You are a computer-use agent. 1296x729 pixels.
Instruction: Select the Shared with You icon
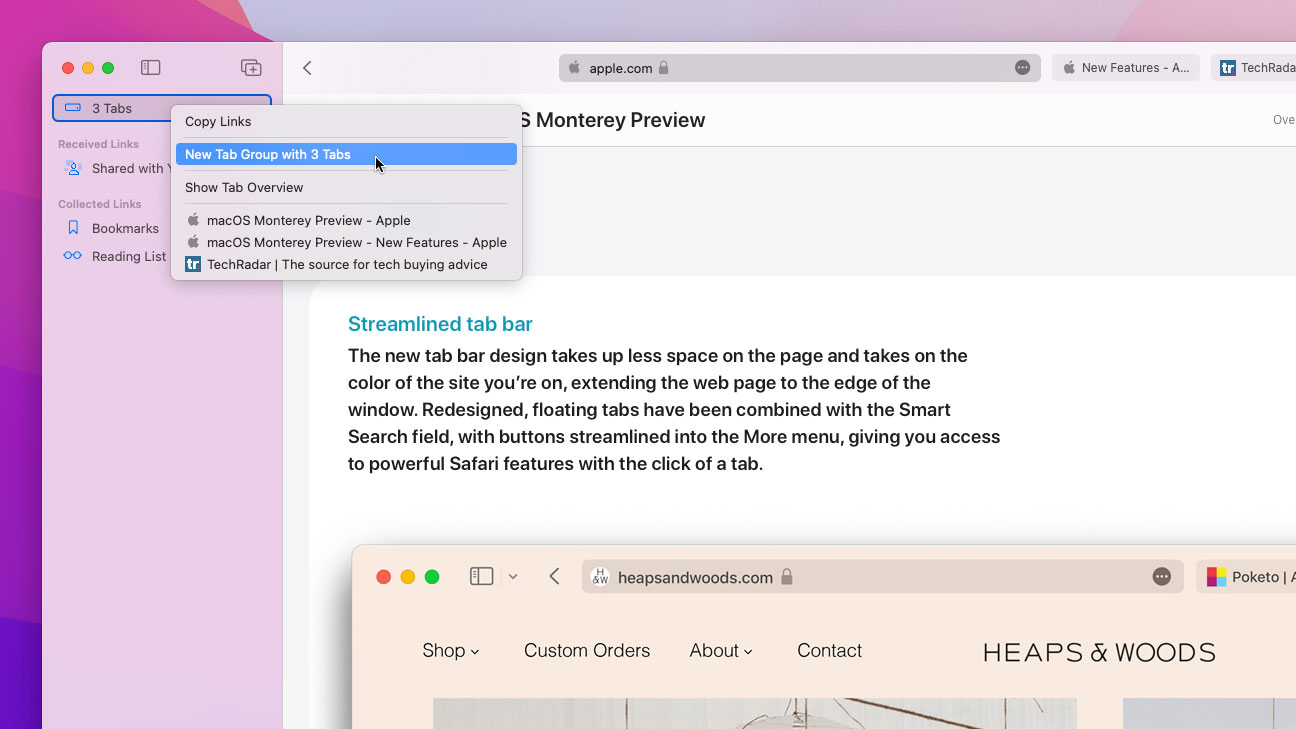coord(72,168)
